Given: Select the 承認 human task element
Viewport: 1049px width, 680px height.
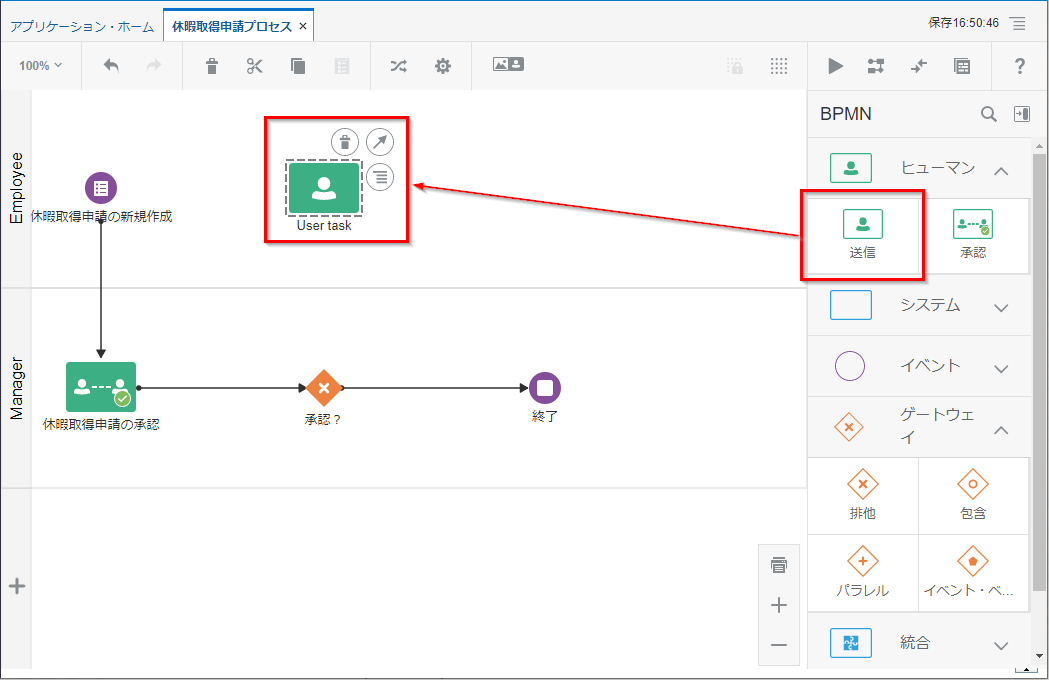Looking at the screenshot, I should tap(972, 235).
